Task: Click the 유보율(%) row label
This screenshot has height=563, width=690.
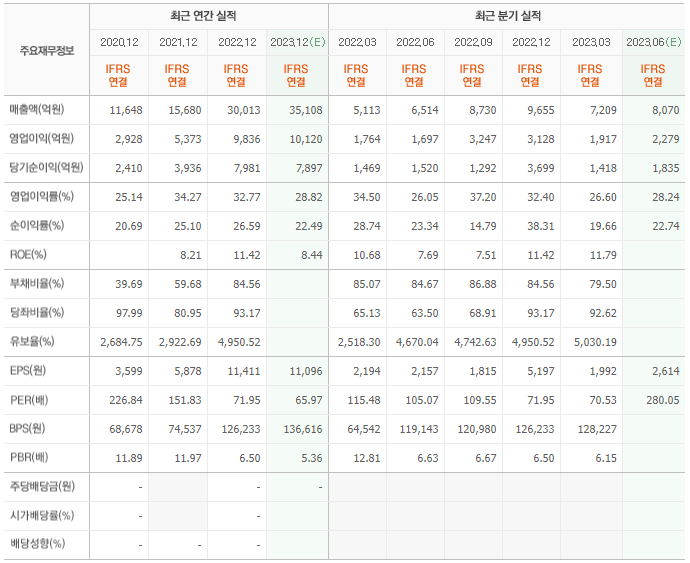Action: (32, 342)
